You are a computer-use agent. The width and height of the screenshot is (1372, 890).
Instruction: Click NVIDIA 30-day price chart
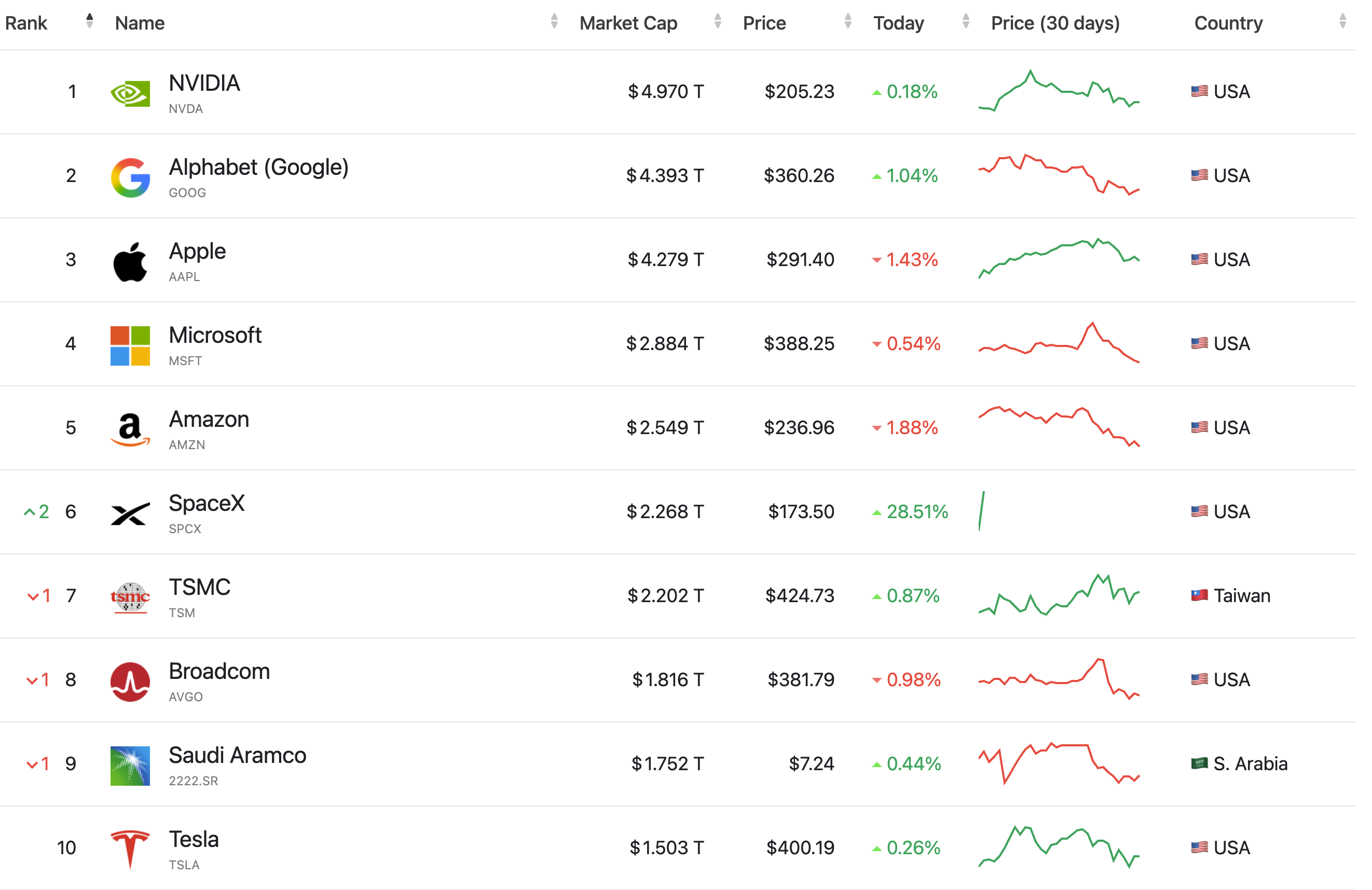pyautogui.click(x=1059, y=90)
